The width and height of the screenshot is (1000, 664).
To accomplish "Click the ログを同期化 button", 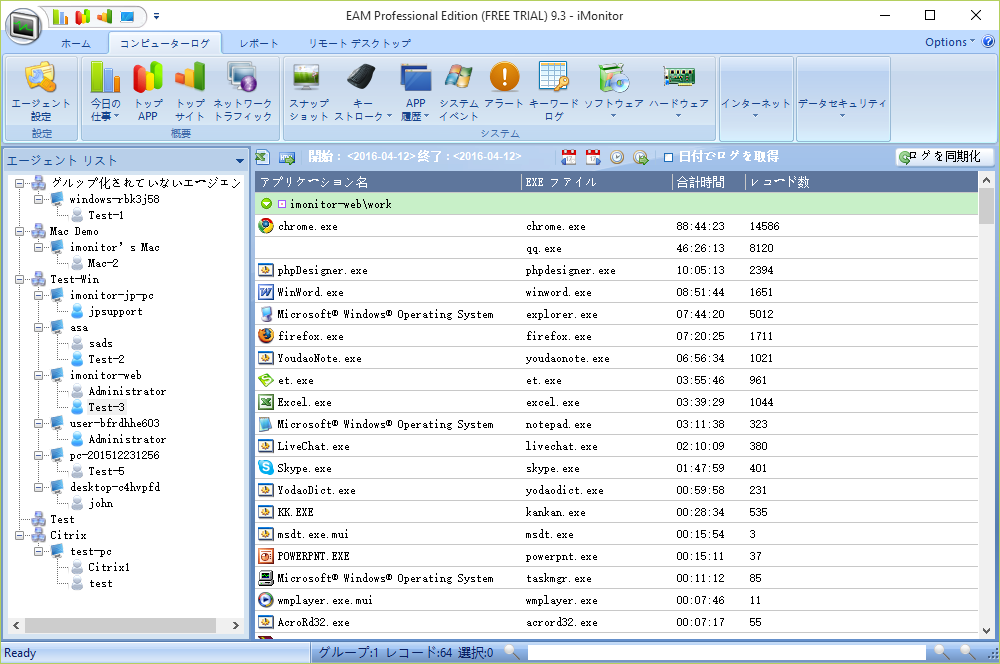I will click(x=944, y=157).
